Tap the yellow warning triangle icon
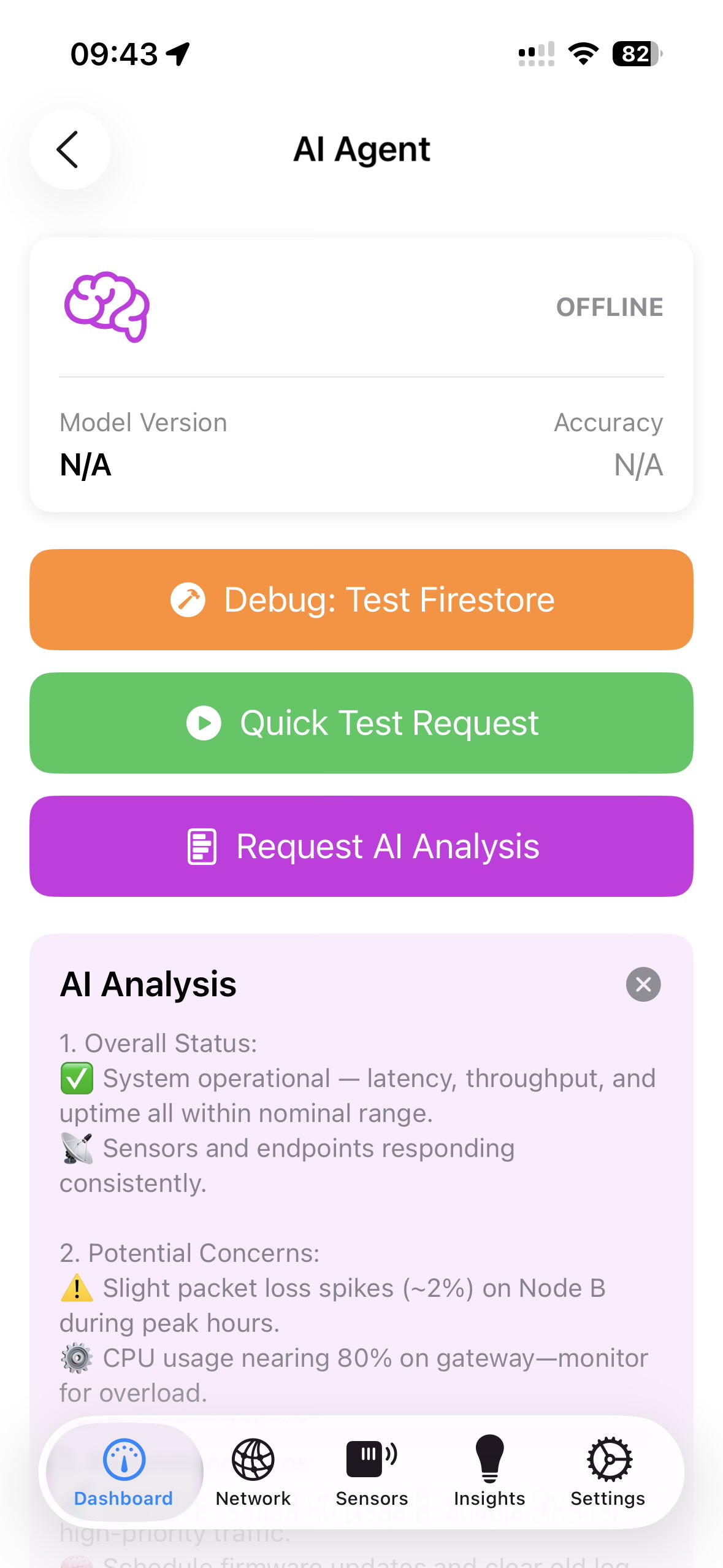The height and width of the screenshot is (1568, 723). 77,1288
